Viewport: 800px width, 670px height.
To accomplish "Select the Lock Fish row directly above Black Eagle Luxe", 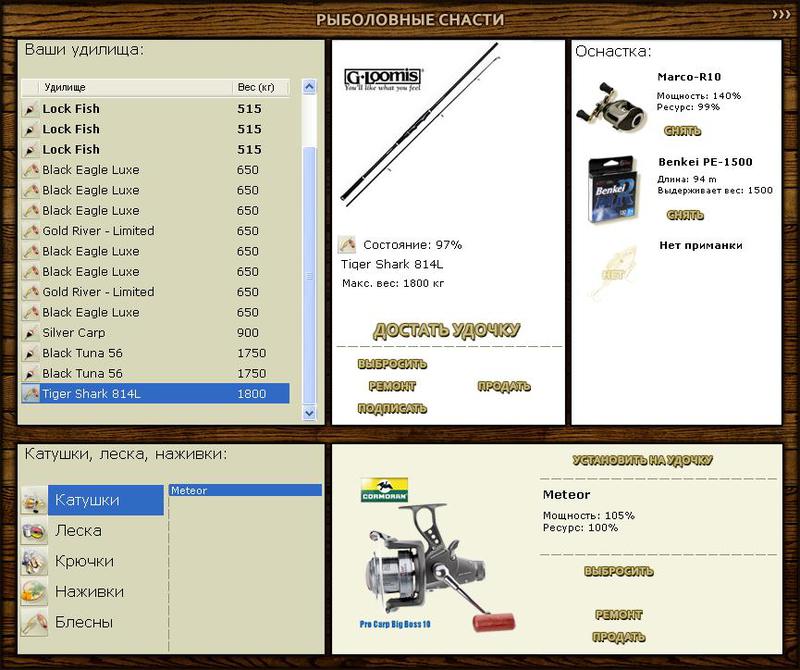I will tap(155, 150).
